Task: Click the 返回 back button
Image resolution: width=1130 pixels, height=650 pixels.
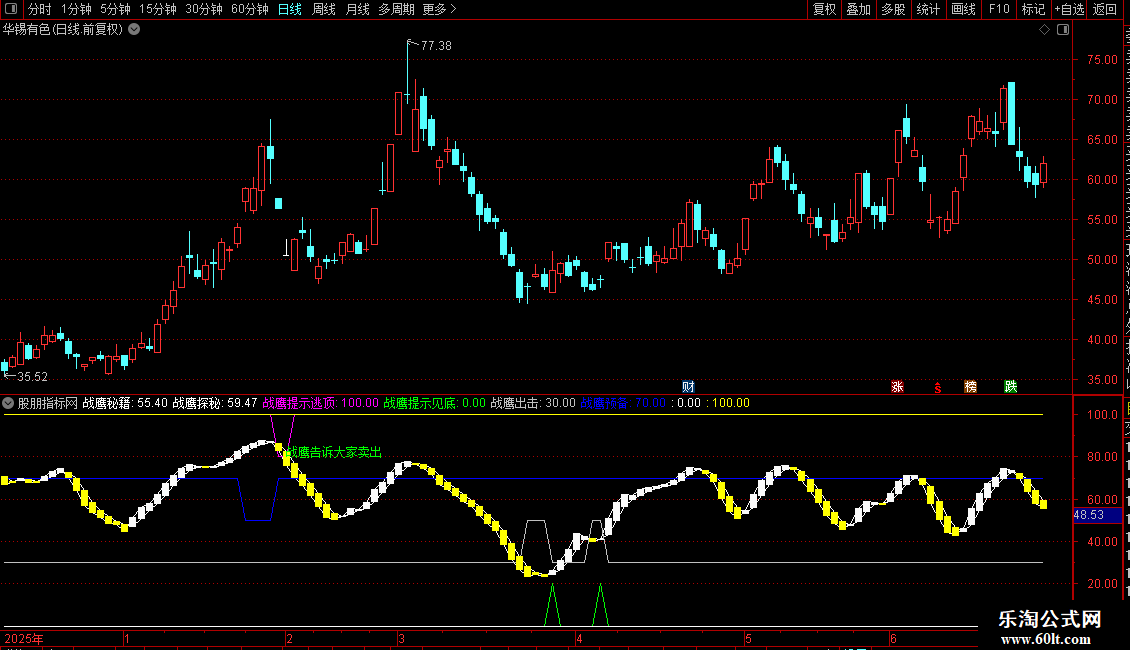Action: coord(1104,9)
